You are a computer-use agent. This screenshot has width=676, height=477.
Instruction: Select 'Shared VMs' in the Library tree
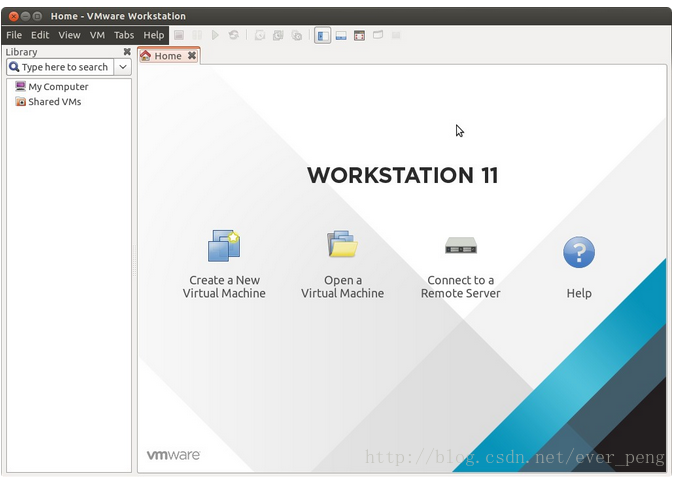click(55, 102)
